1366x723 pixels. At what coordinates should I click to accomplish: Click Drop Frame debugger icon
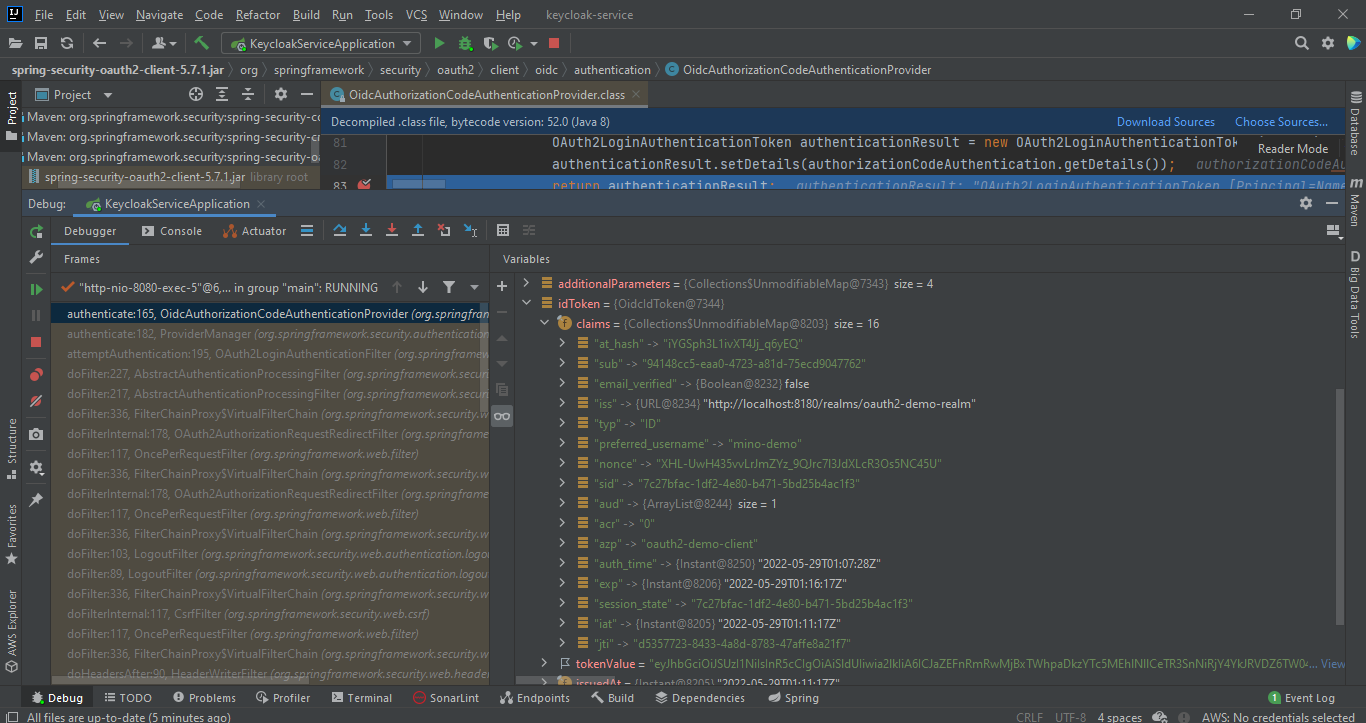pyautogui.click(x=444, y=230)
